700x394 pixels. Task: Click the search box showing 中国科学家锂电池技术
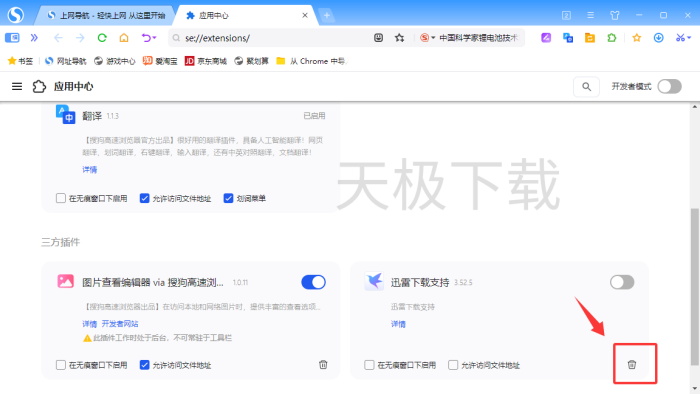(x=479, y=38)
